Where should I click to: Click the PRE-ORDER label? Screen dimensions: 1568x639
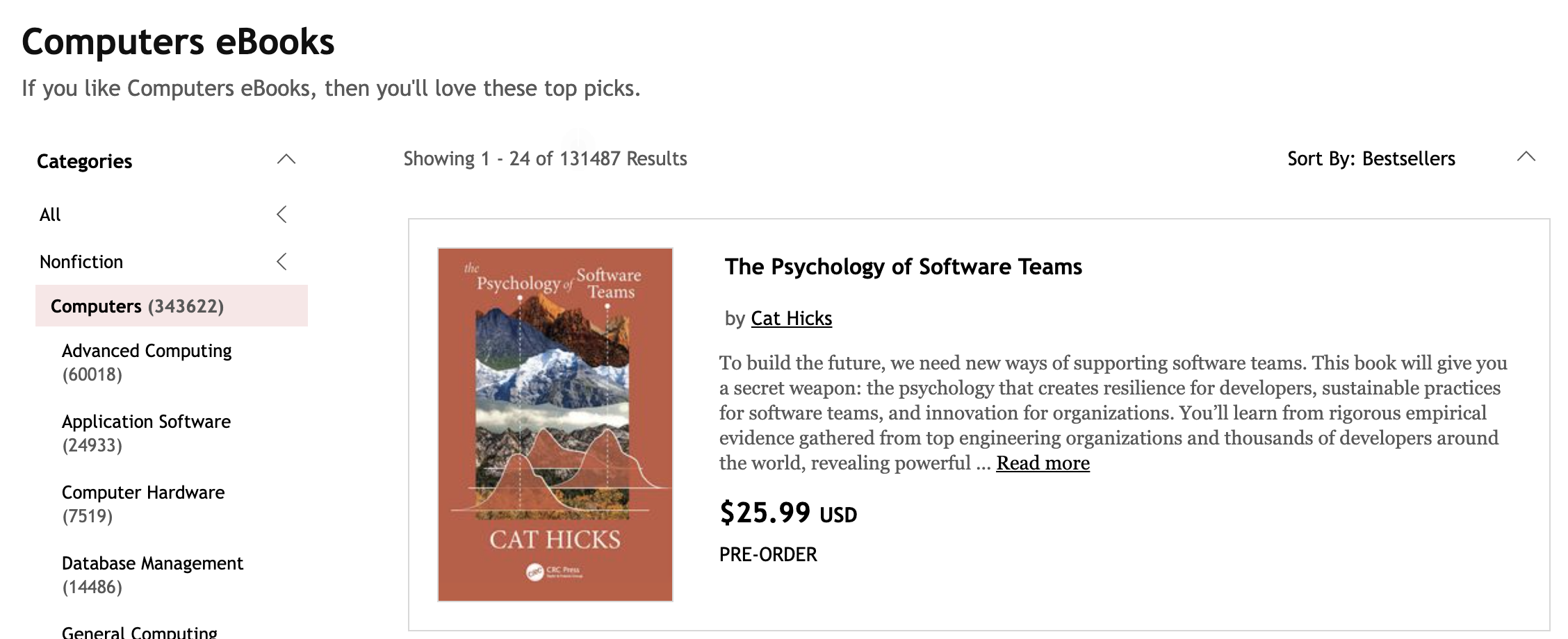[768, 554]
